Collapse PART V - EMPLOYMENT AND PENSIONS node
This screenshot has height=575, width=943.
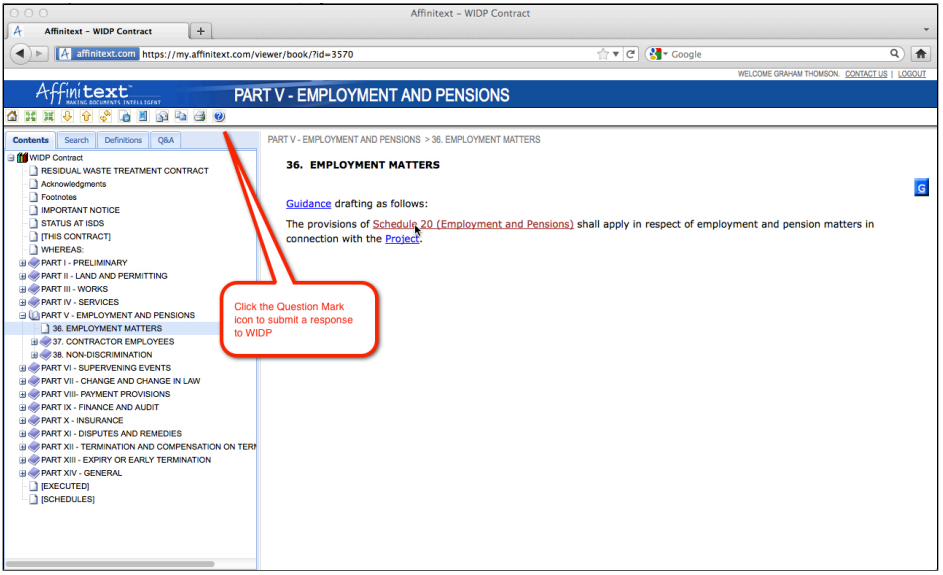(x=23, y=316)
